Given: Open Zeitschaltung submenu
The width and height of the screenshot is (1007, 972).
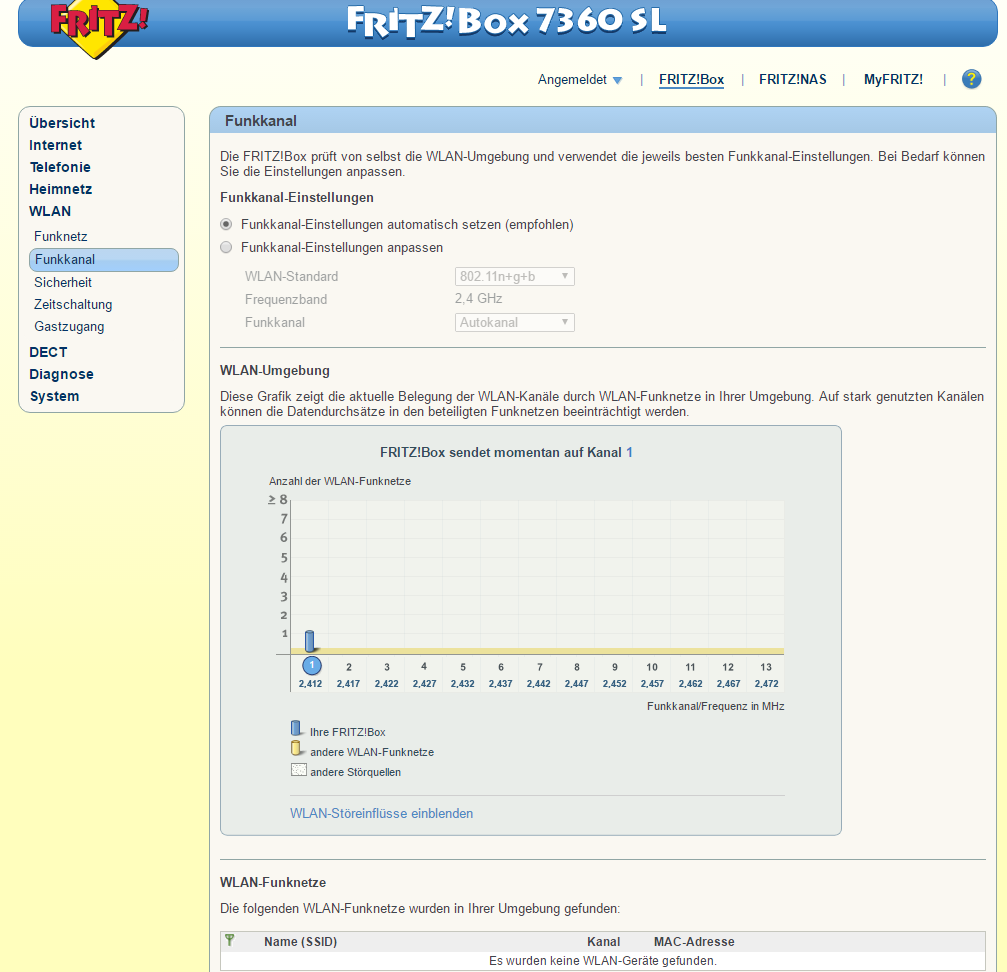Looking at the screenshot, I should [x=73, y=304].
